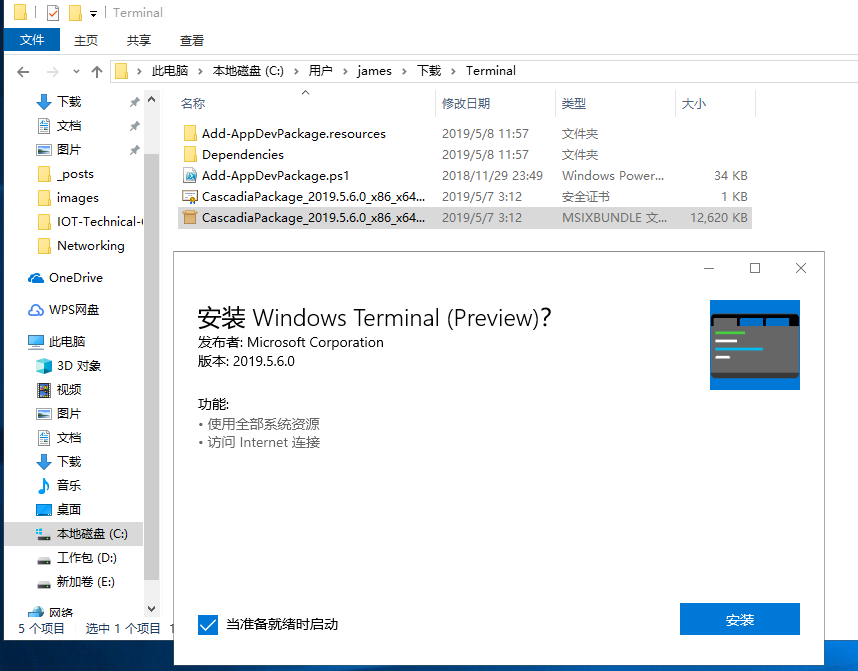Open the _posts folder in sidebar

pos(75,174)
